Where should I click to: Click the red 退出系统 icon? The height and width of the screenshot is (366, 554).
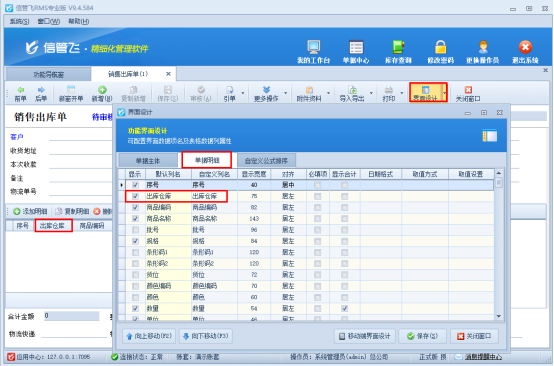pyautogui.click(x=525, y=47)
